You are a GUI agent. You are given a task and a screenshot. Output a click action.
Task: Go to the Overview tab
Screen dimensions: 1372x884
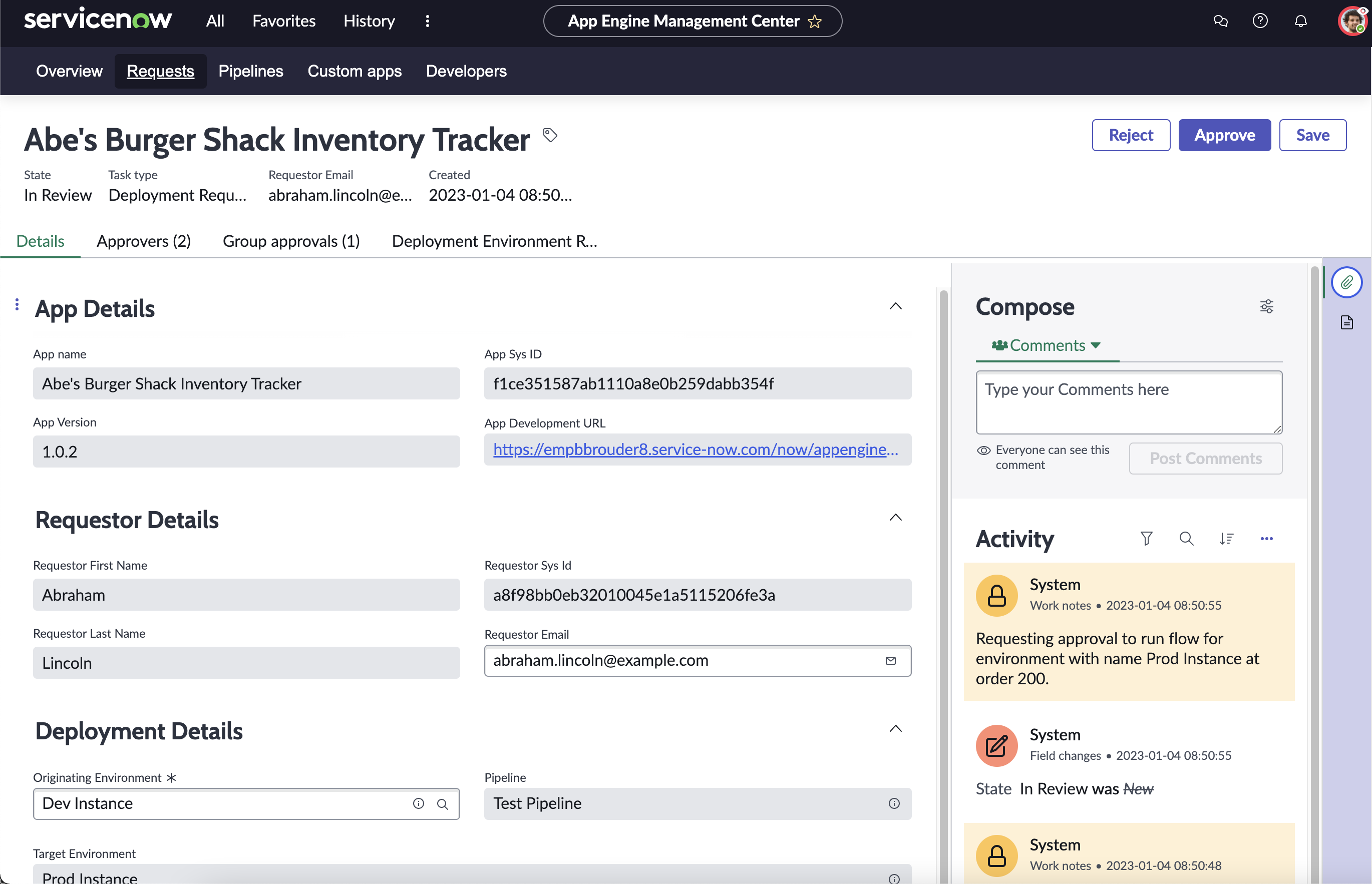70,71
